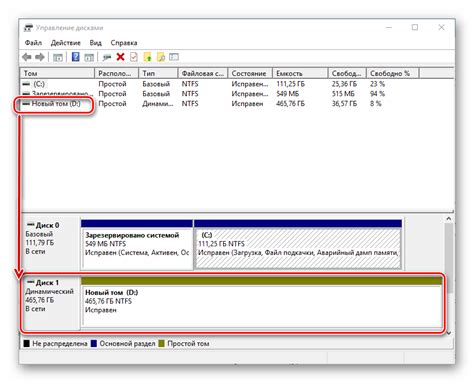
Task: Open the Справка menu
Action: 124,43
